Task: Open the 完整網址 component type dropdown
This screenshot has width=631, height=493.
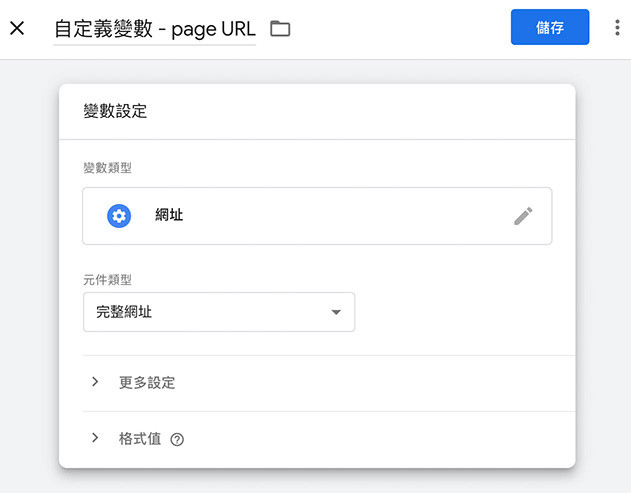Action: coord(219,312)
